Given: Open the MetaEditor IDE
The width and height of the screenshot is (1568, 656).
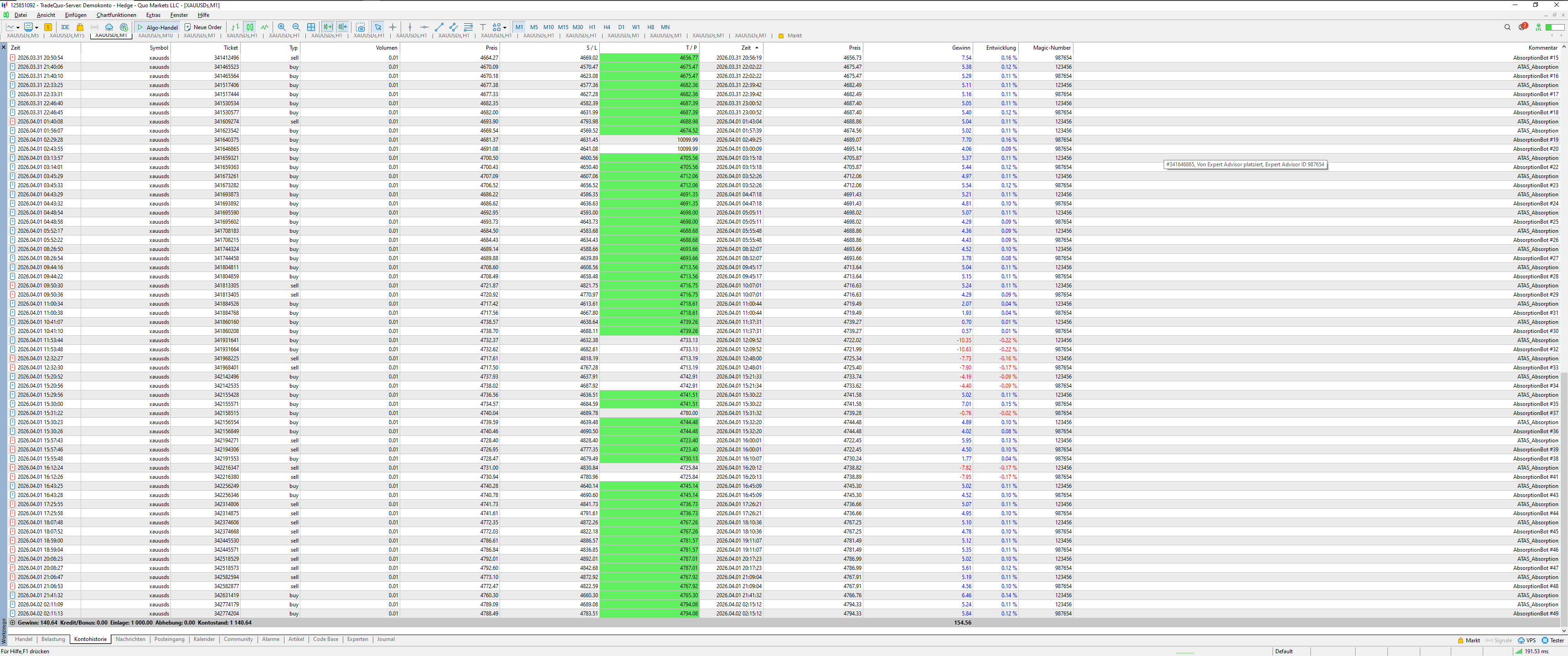Looking at the screenshot, I should pyautogui.click(x=65, y=27).
